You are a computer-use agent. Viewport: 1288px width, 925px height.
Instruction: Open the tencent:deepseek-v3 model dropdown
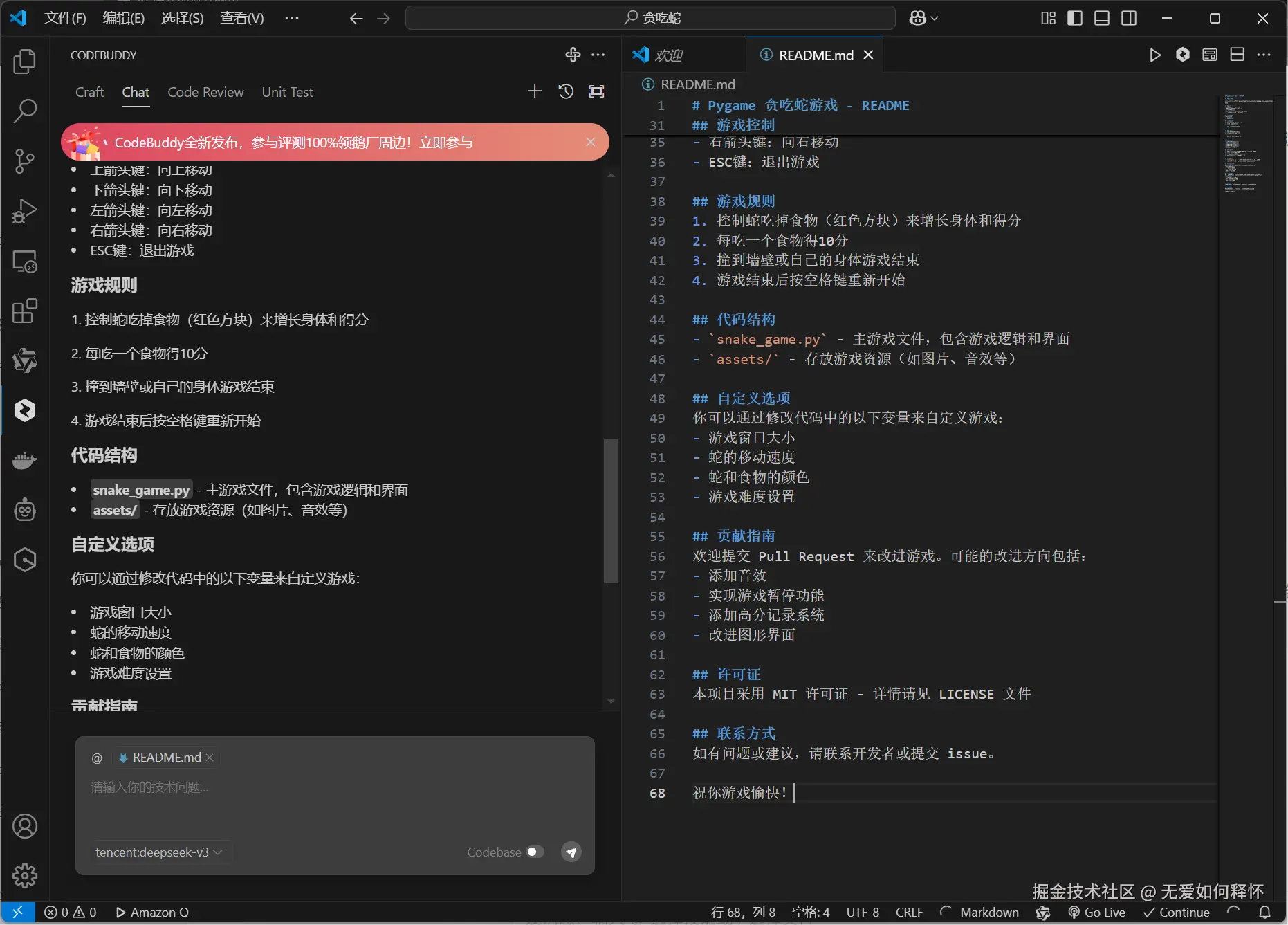click(159, 852)
